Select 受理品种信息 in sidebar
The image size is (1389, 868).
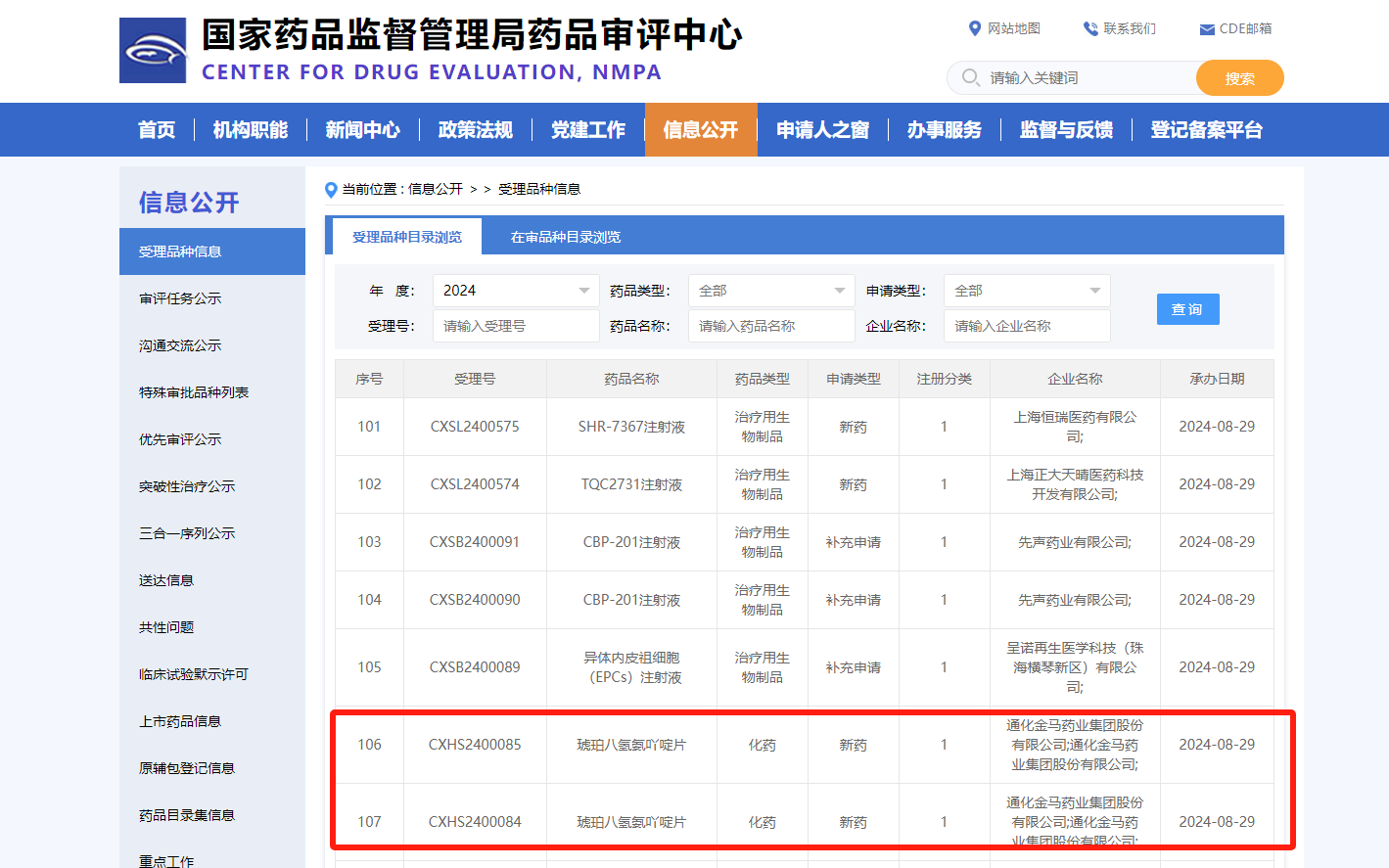click(x=212, y=251)
